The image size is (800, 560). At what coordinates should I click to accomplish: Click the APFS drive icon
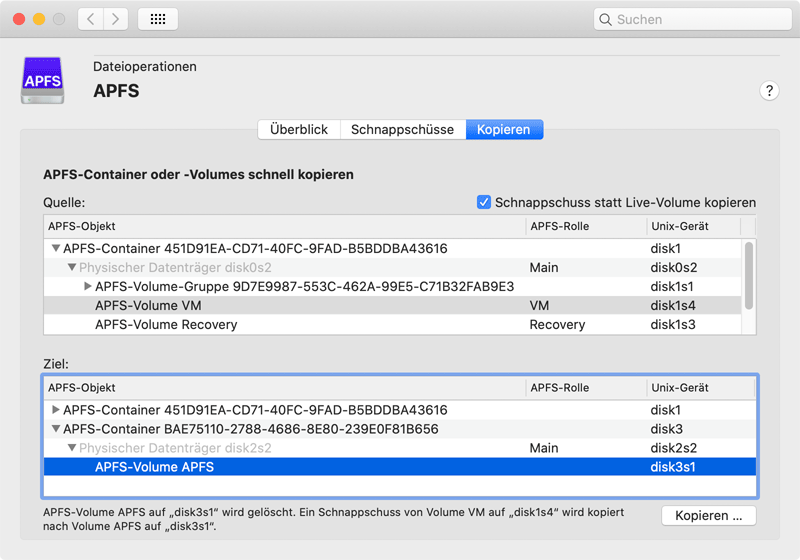click(42, 81)
